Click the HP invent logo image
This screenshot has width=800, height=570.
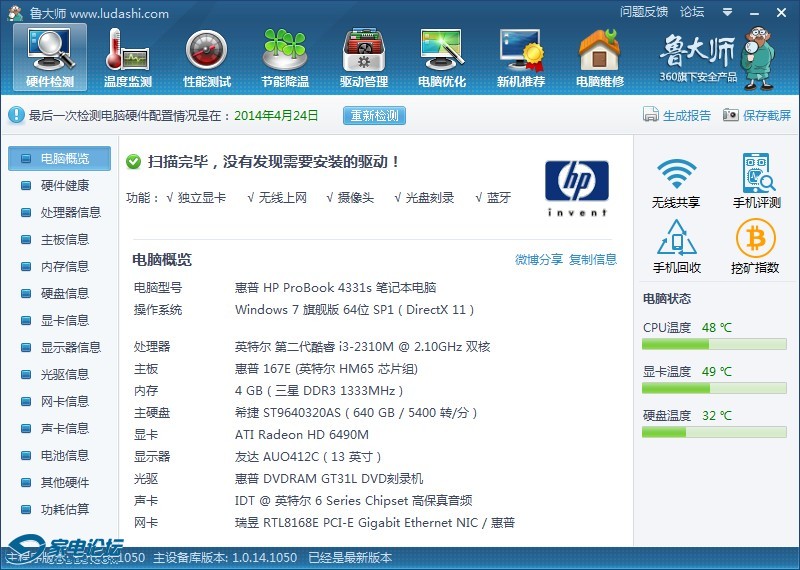pos(576,188)
